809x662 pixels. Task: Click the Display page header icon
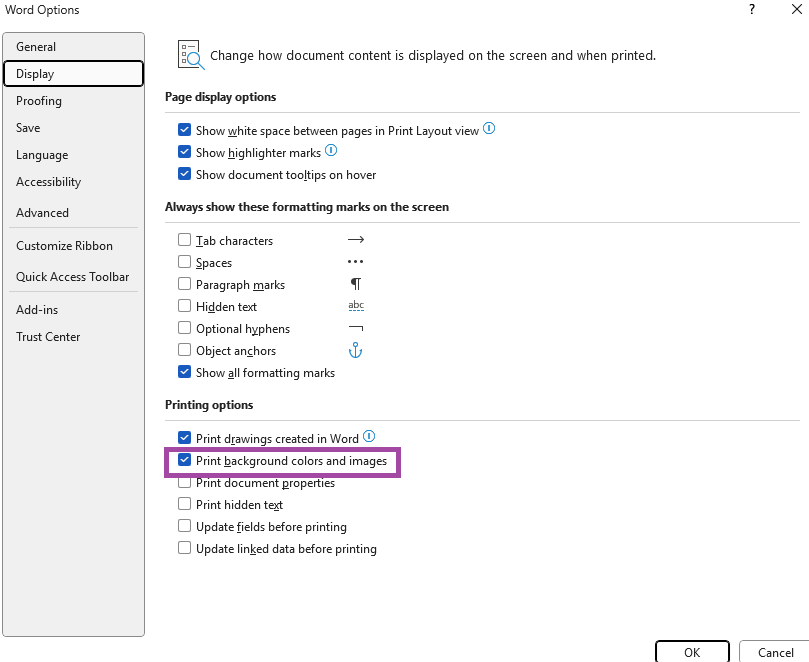pyautogui.click(x=190, y=55)
